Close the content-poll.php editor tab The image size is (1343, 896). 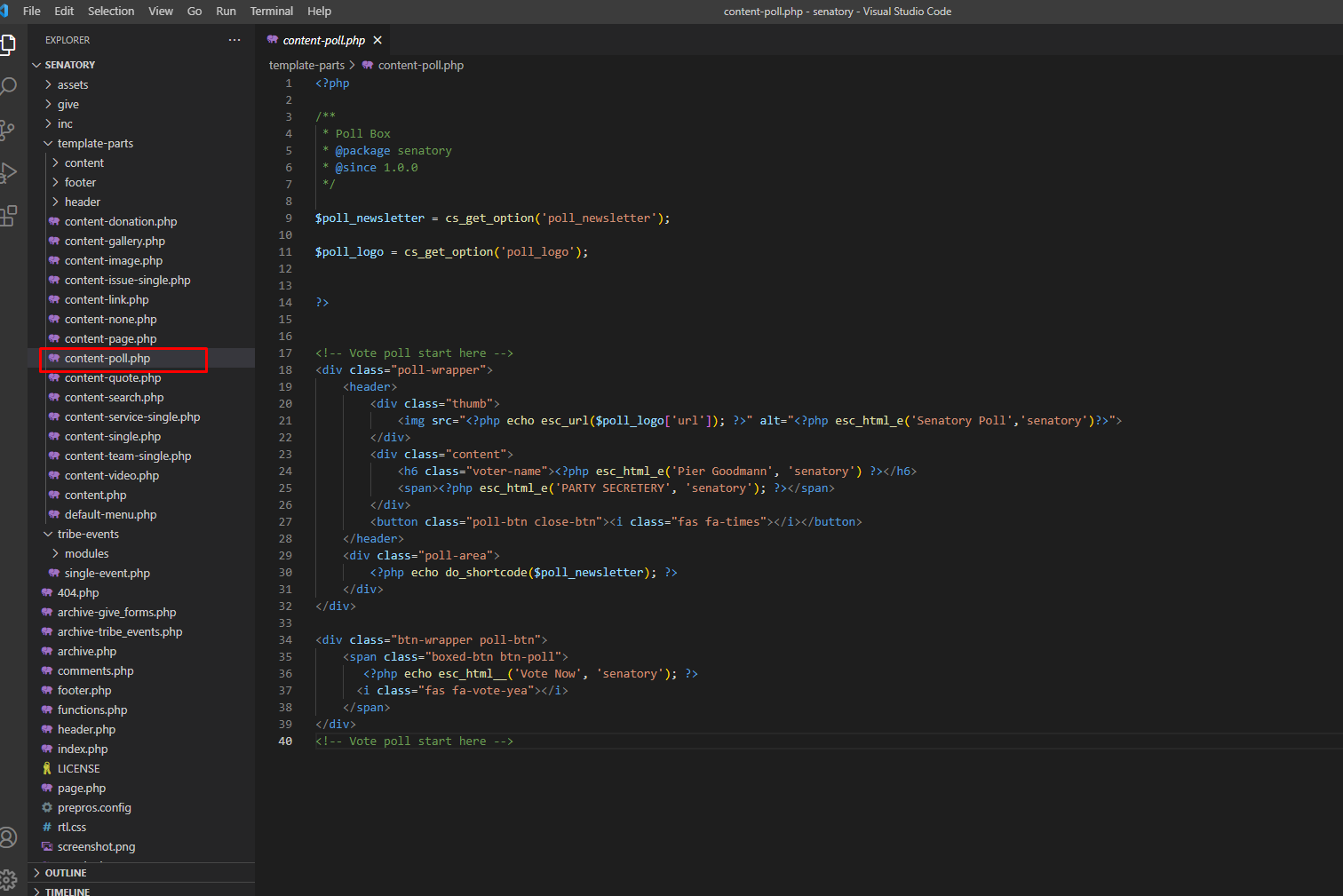(377, 40)
